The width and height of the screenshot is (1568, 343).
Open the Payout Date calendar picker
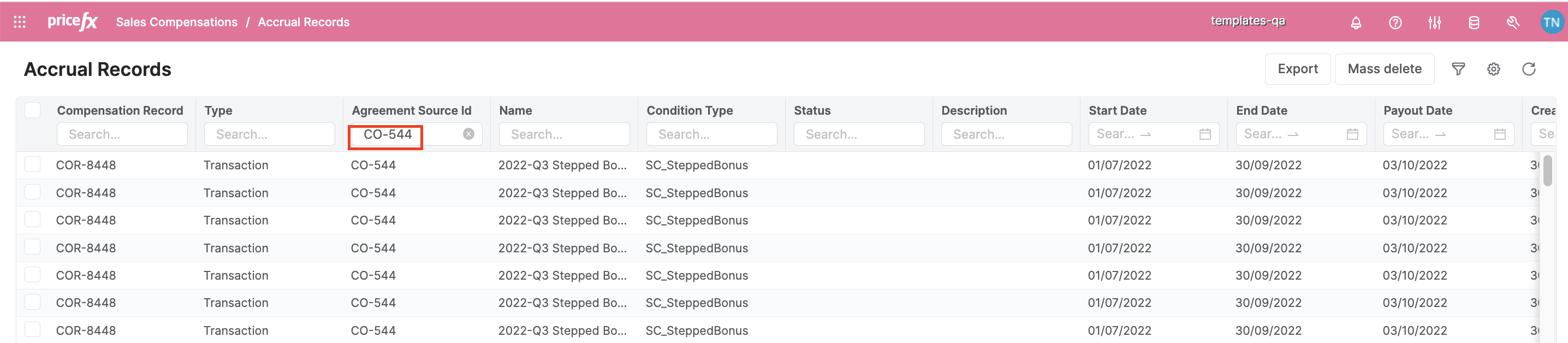point(1499,134)
